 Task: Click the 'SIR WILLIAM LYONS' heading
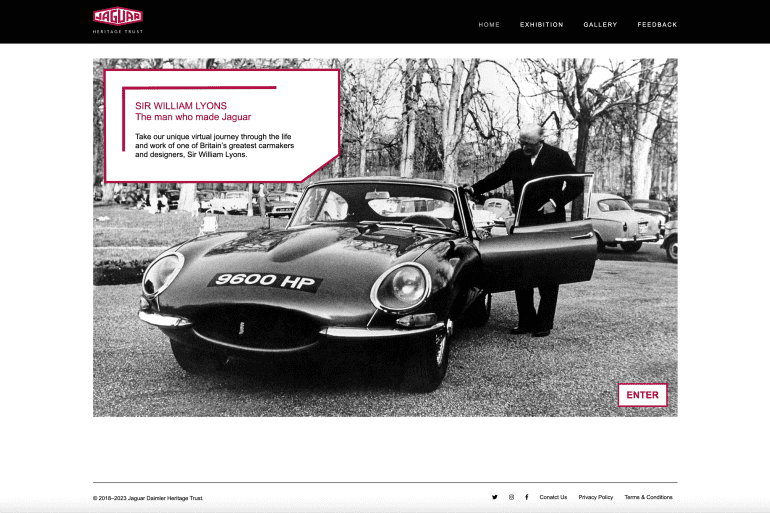[181, 106]
